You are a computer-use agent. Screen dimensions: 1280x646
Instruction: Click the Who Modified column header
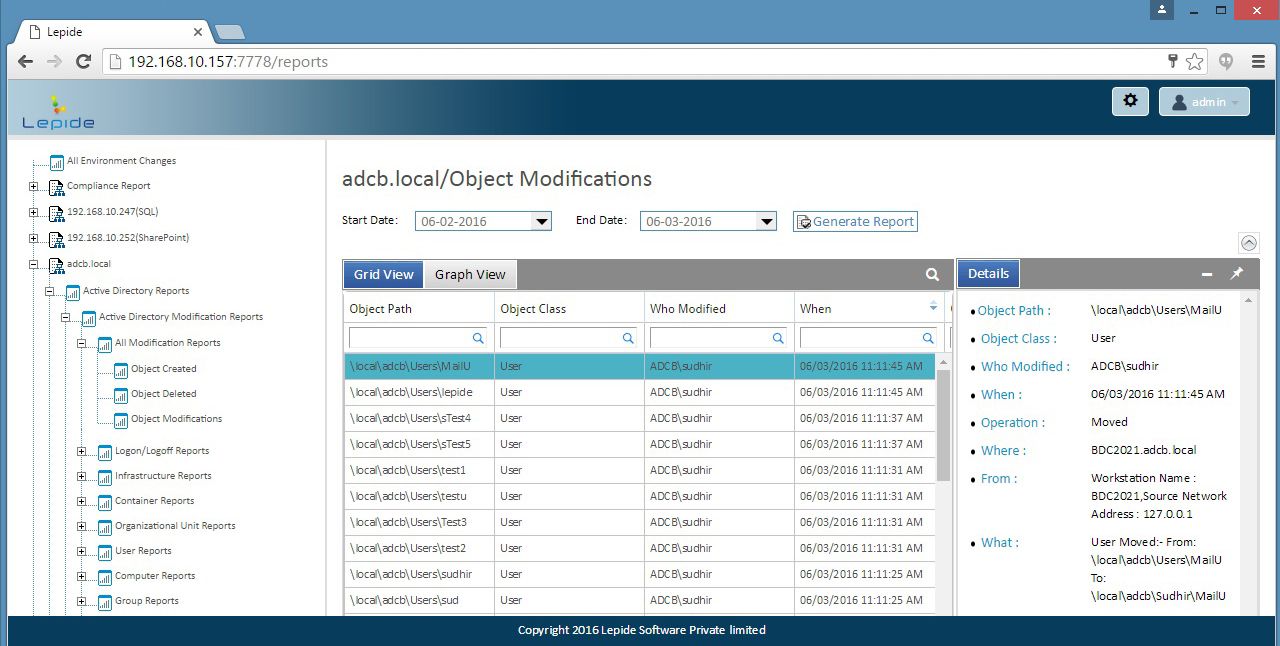[x=719, y=308]
